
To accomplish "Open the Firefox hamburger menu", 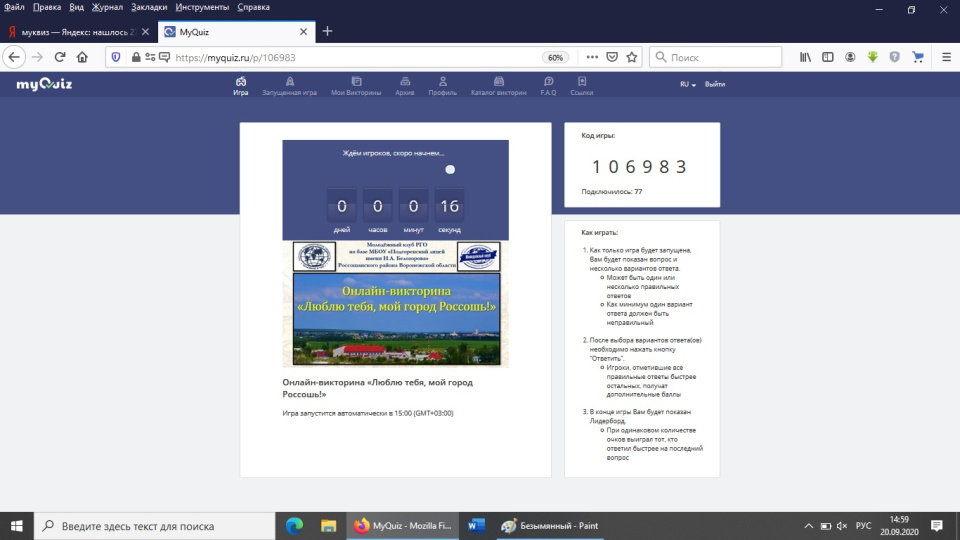I will pyautogui.click(x=946, y=57).
